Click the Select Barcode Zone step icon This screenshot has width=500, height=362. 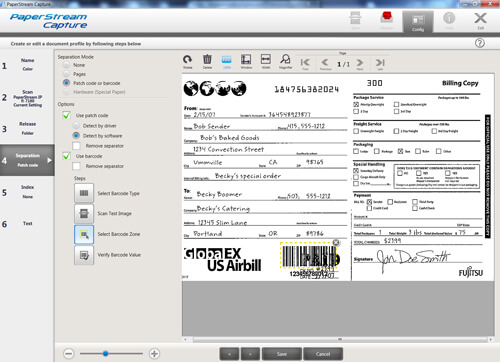click(x=84, y=234)
